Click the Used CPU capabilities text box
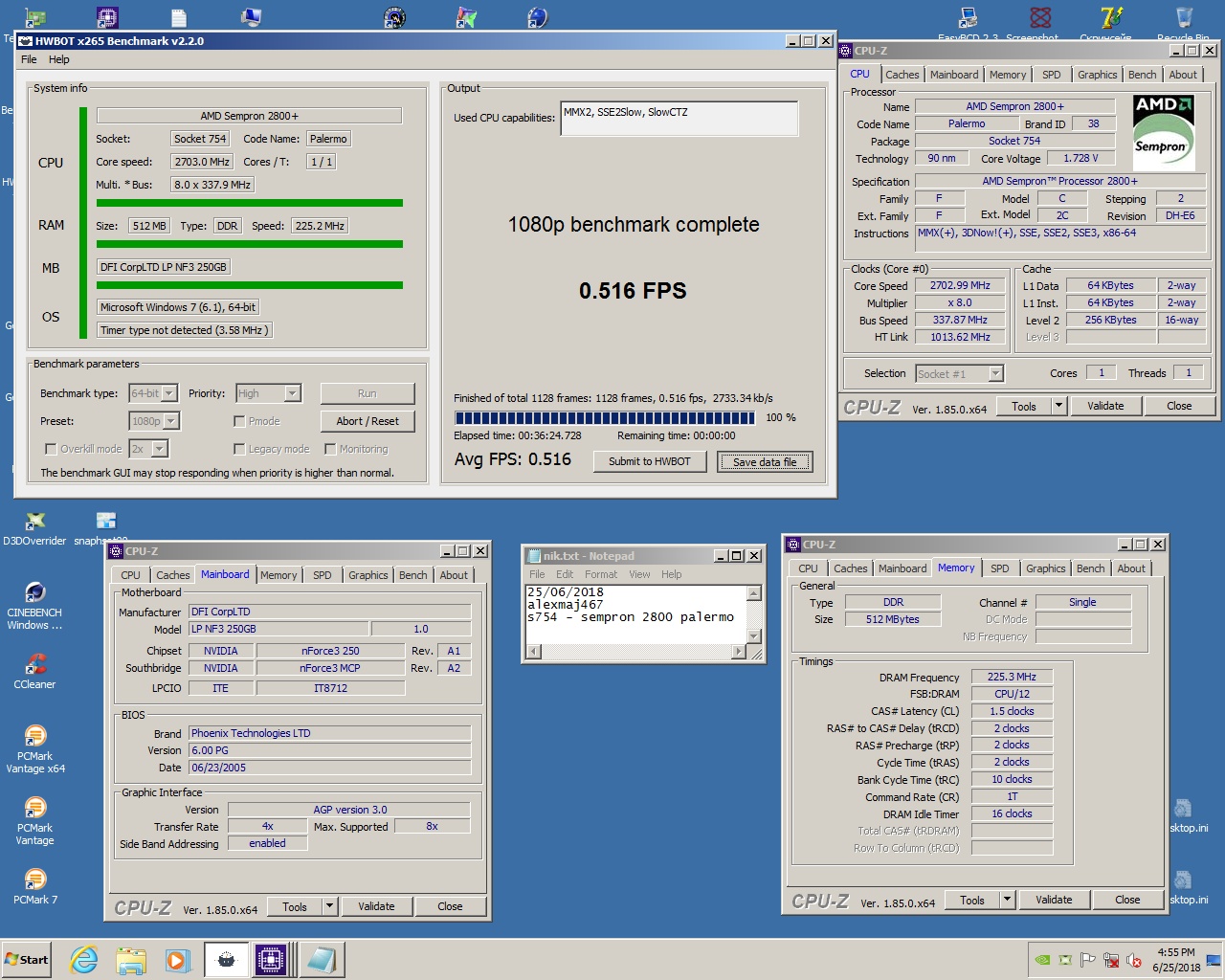This screenshot has width=1225, height=980. coord(679,119)
